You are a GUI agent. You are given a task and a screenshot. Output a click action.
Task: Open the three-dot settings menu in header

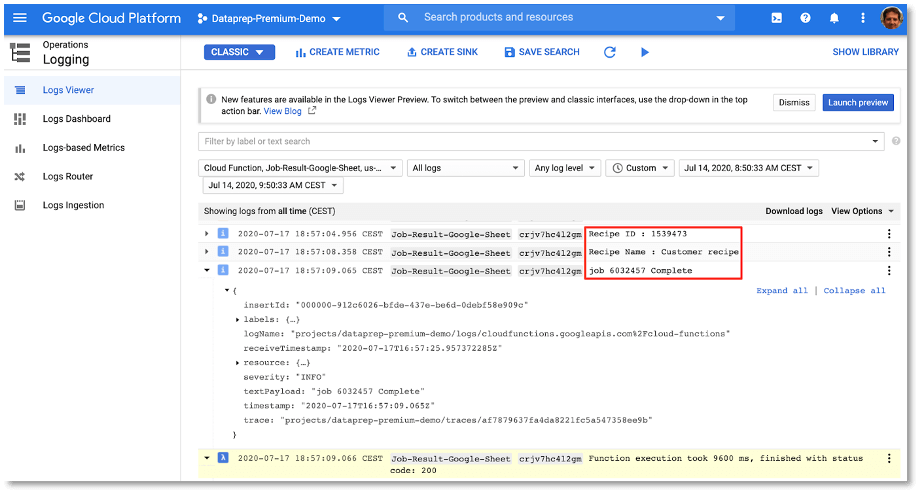[x=862, y=18]
